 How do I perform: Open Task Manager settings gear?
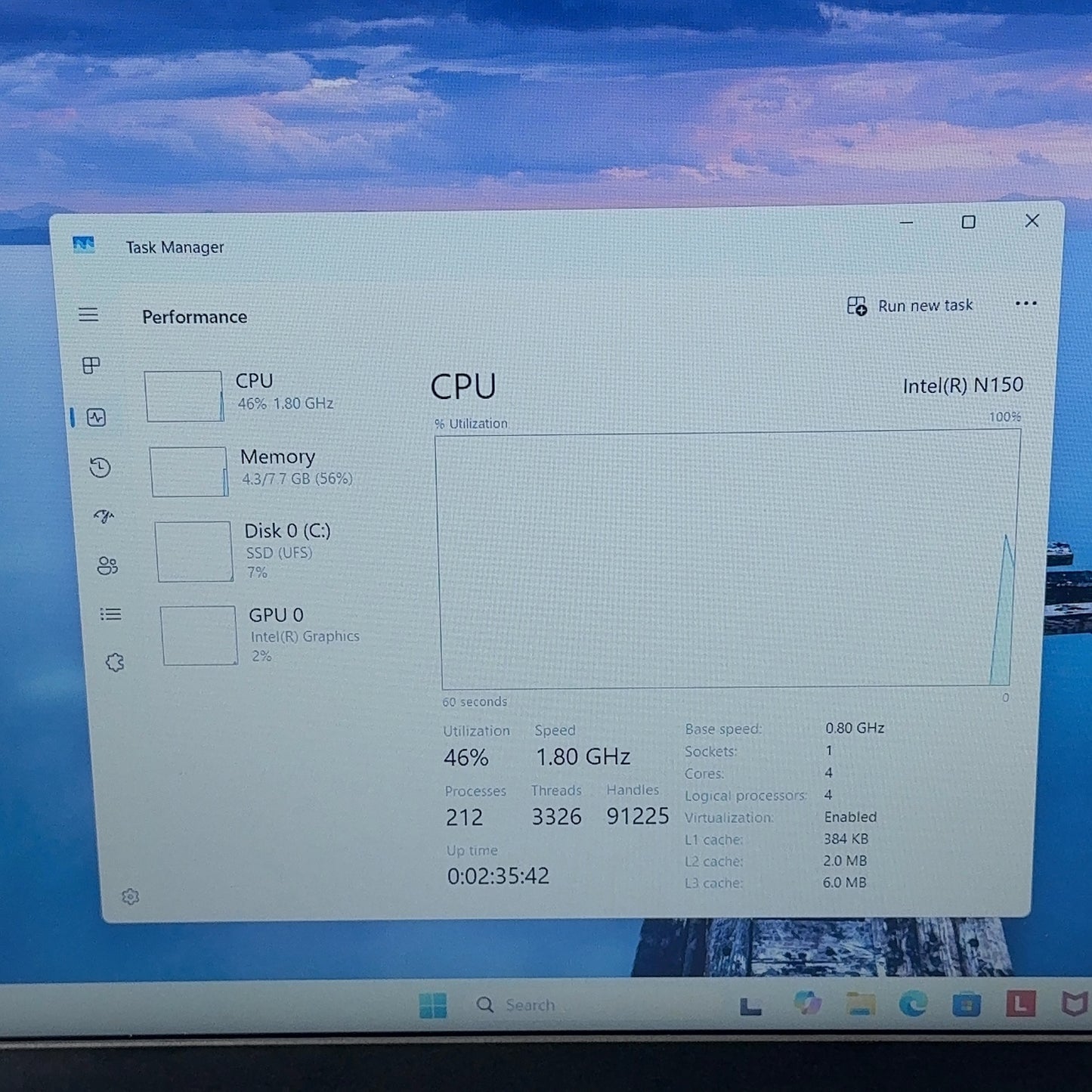tap(130, 896)
